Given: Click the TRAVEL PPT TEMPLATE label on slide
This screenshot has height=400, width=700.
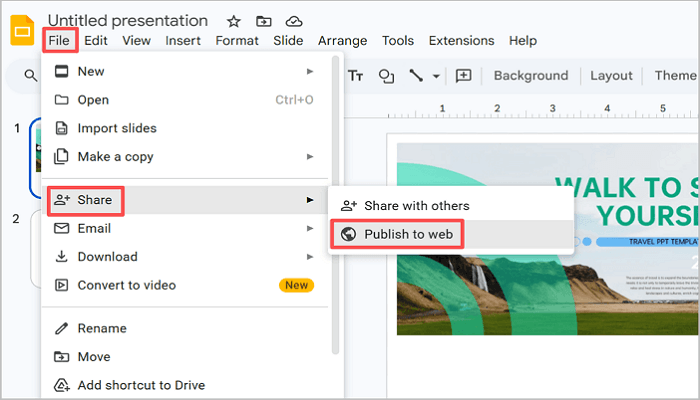Looking at the screenshot, I should point(663,242).
